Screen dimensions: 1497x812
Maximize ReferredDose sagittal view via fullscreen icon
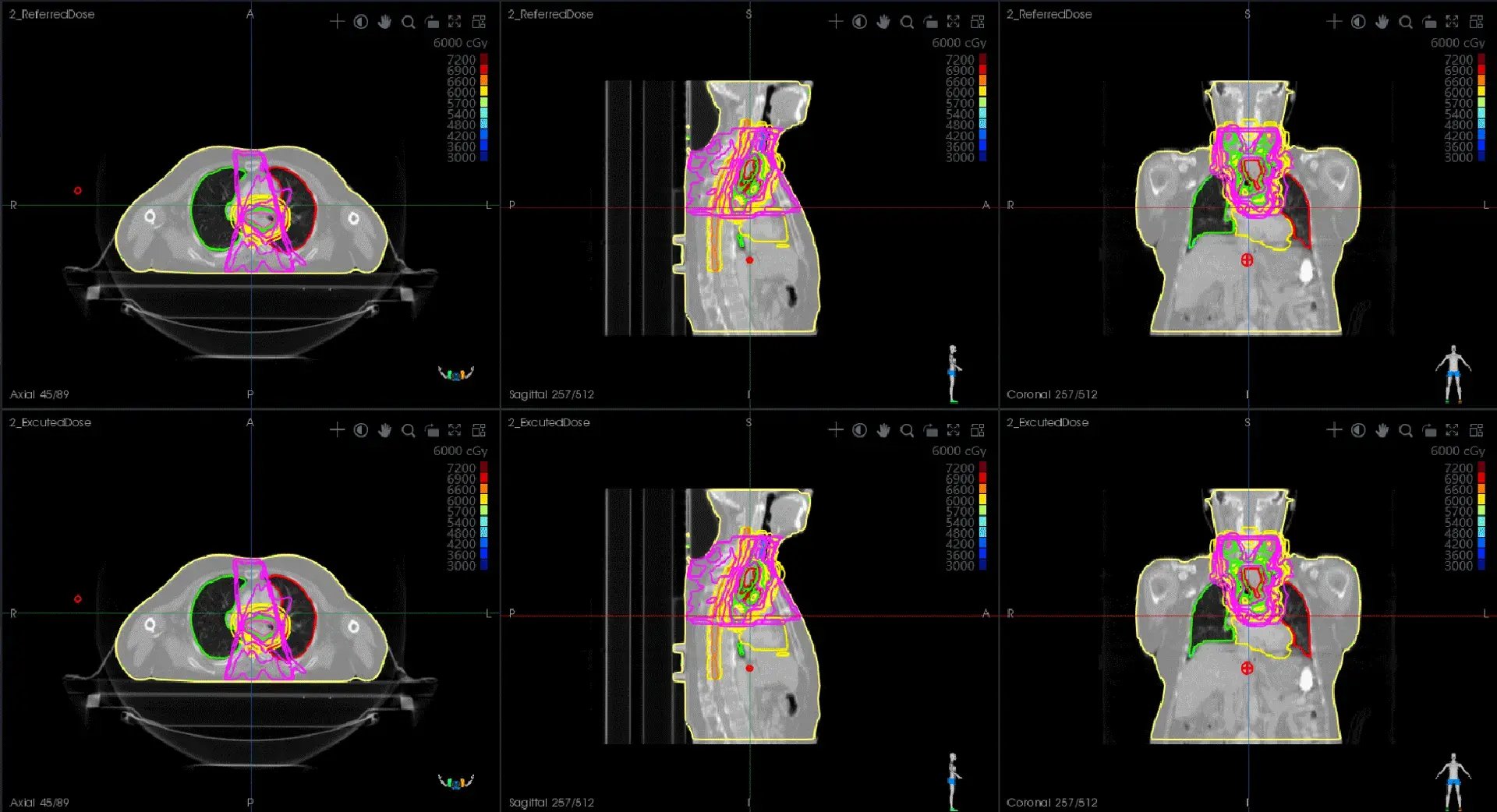pos(954,22)
